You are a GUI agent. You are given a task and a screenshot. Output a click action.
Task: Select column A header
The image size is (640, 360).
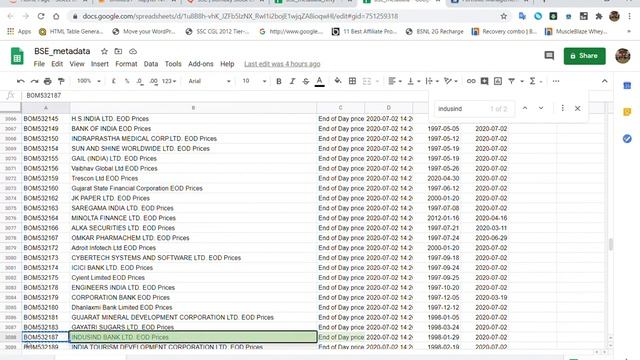[x=46, y=108]
